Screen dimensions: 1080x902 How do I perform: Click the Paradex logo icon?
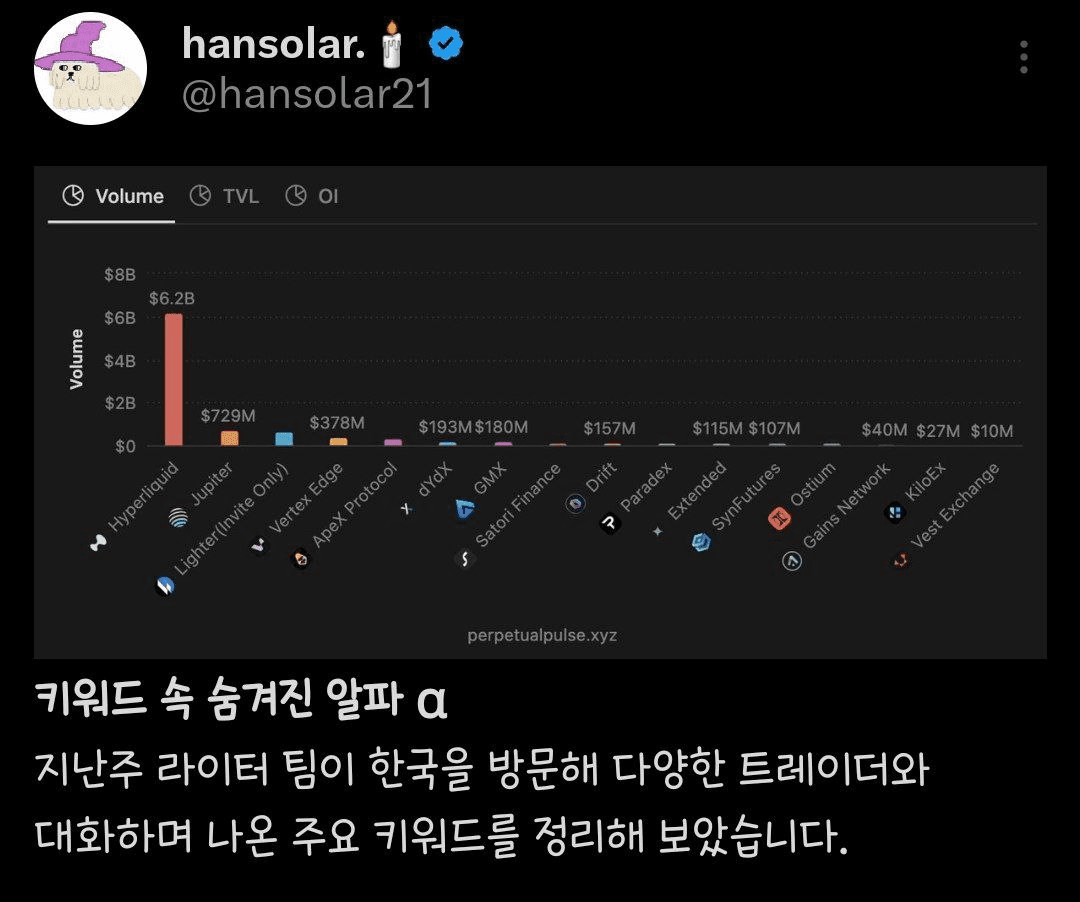[x=610, y=525]
